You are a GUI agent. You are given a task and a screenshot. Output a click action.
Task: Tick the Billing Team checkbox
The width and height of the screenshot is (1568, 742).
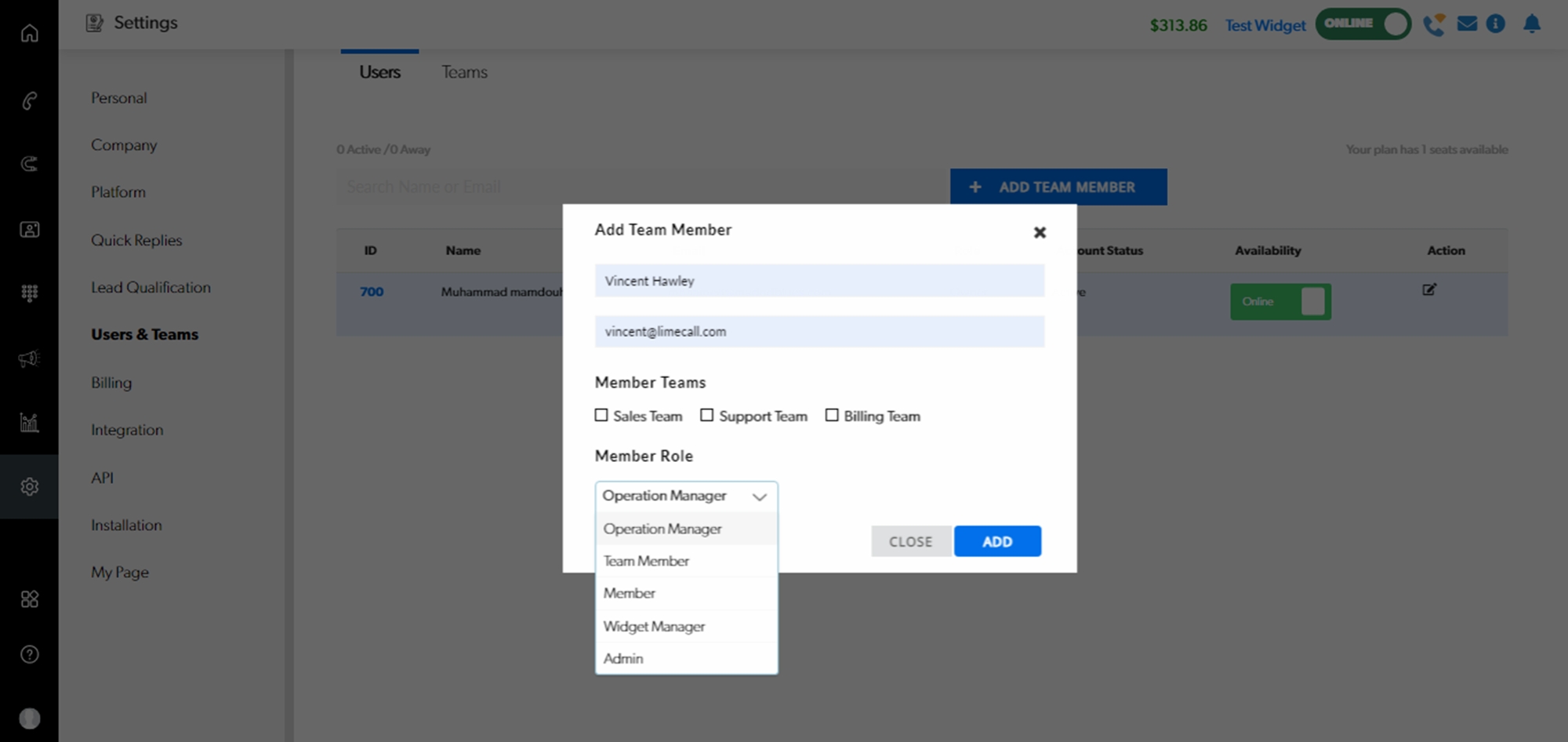tap(832, 416)
